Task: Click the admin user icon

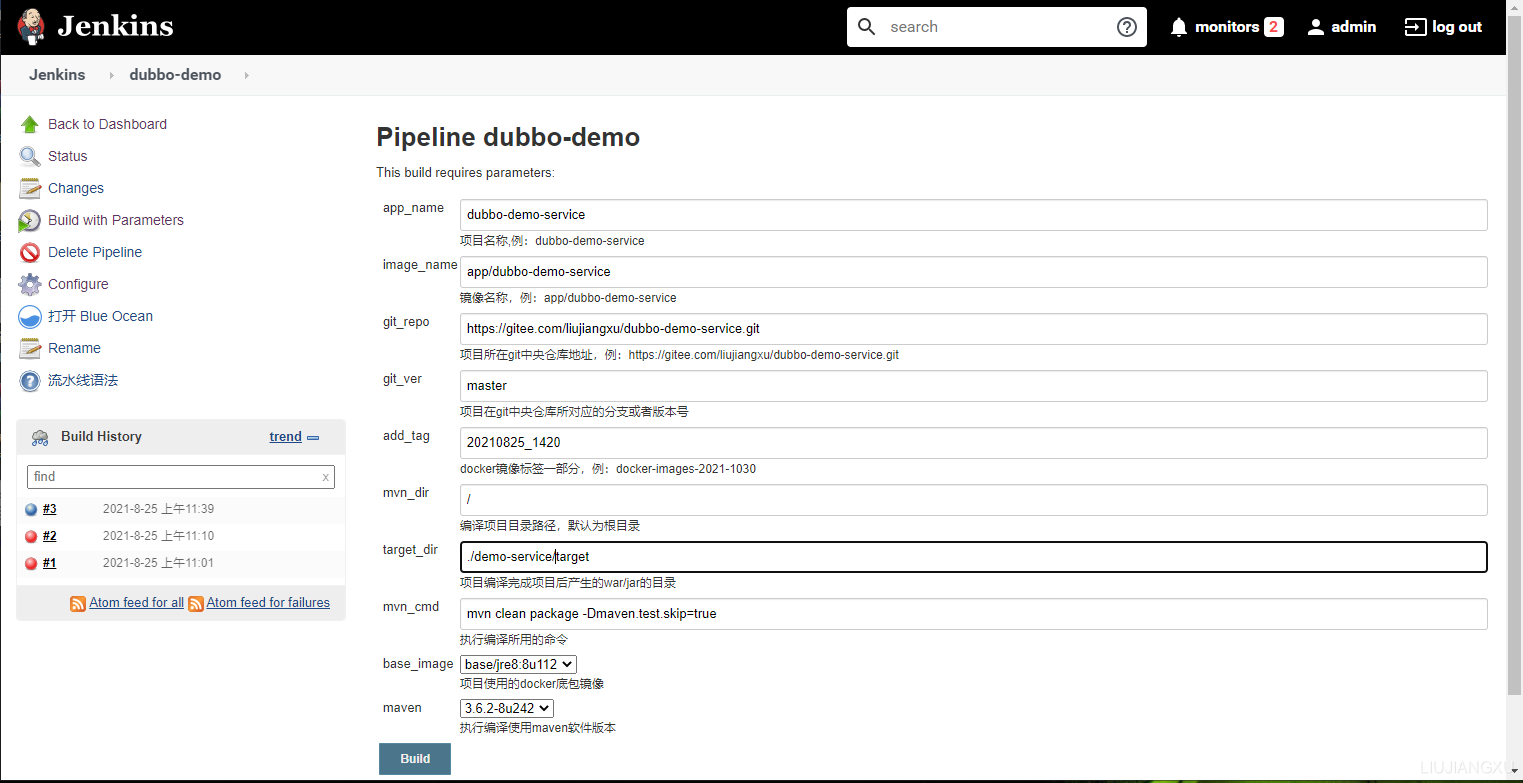Action: (1316, 27)
